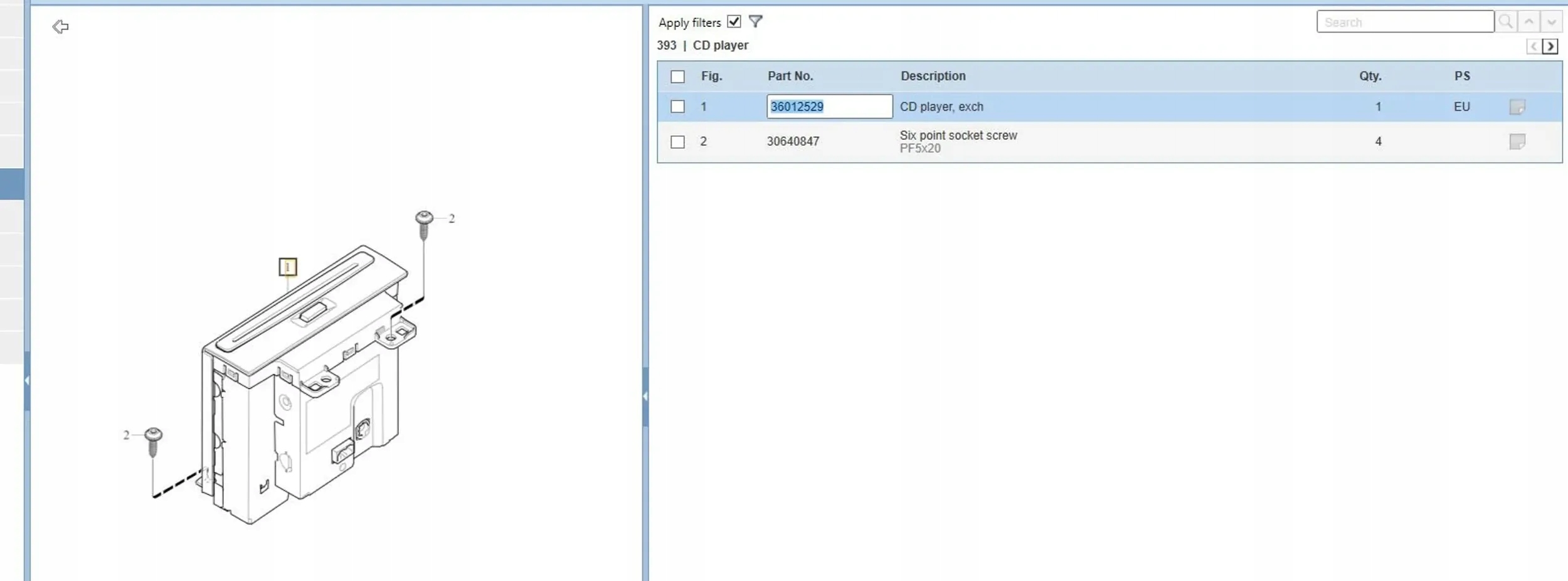Viewport: 1568px width, 581px height.
Task: Click the back arrow icon above the diagram
Action: pos(60,26)
